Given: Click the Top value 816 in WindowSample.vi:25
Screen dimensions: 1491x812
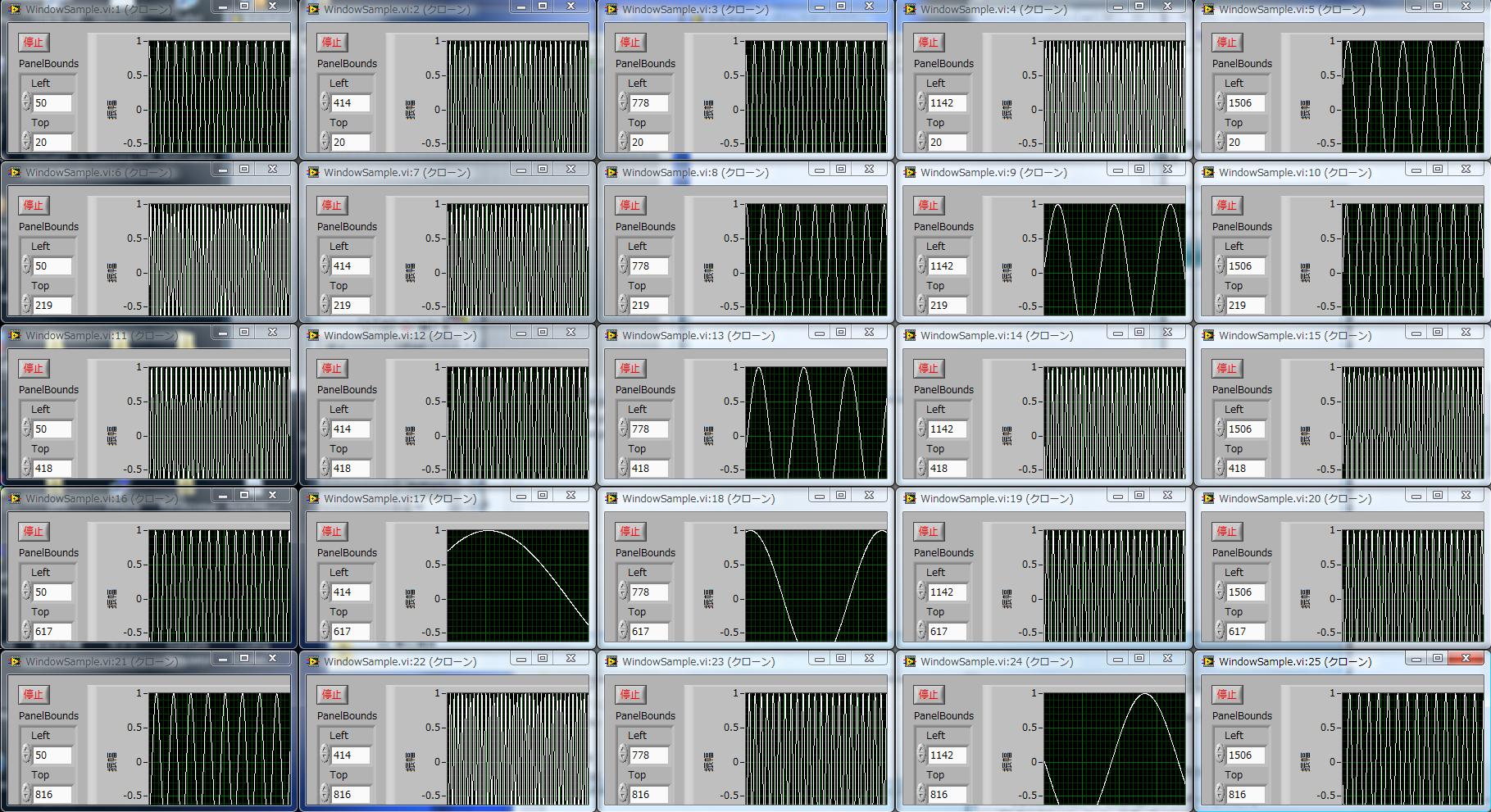Looking at the screenshot, I should [1246, 794].
